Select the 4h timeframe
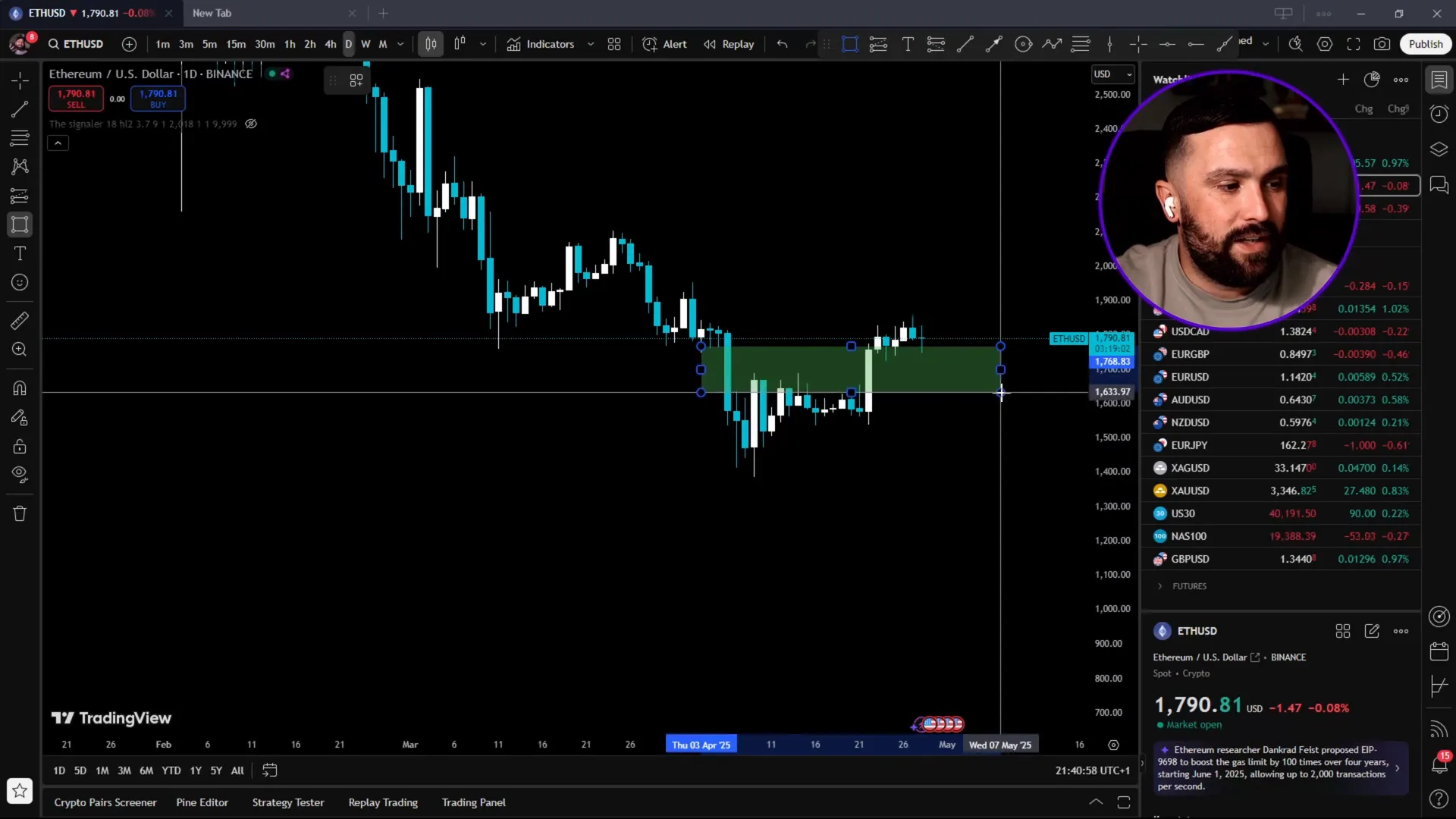 330,44
